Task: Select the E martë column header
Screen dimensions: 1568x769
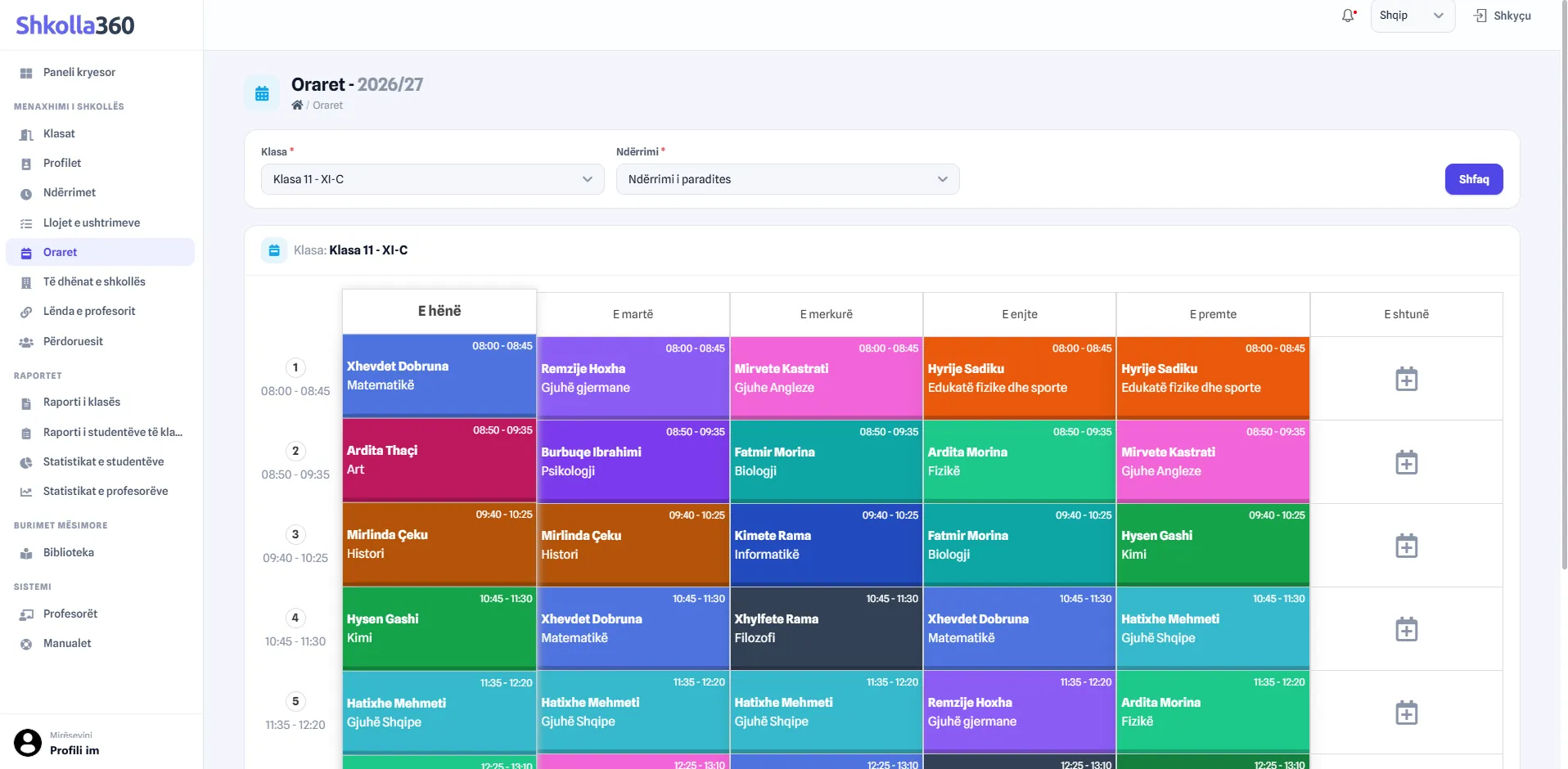Action: (x=633, y=314)
